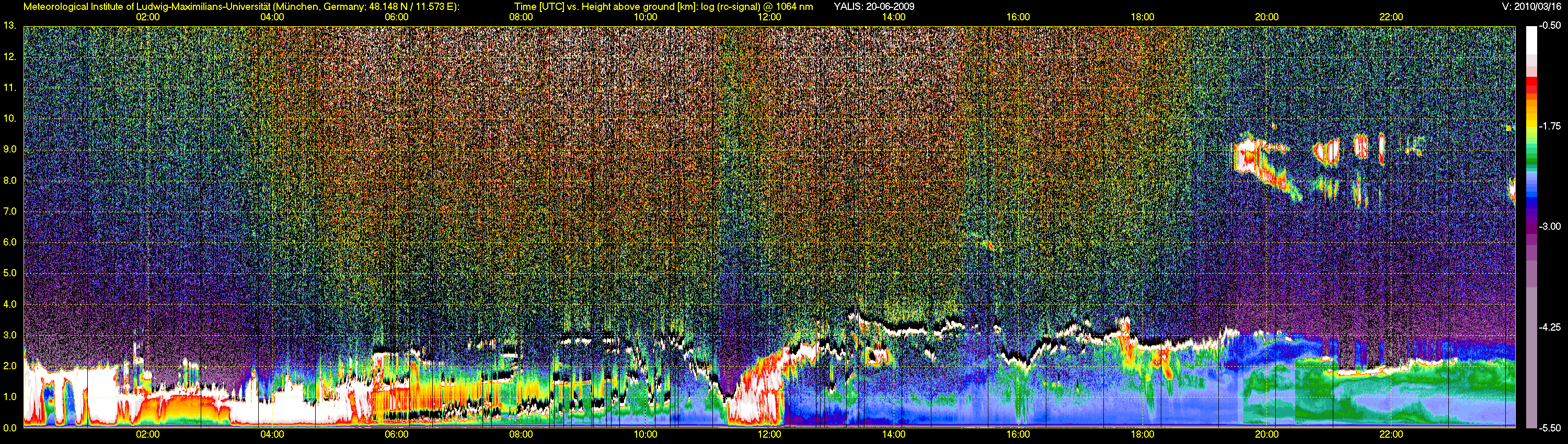
Task: Click the -3.00 color scale value
Action: [x=1550, y=226]
